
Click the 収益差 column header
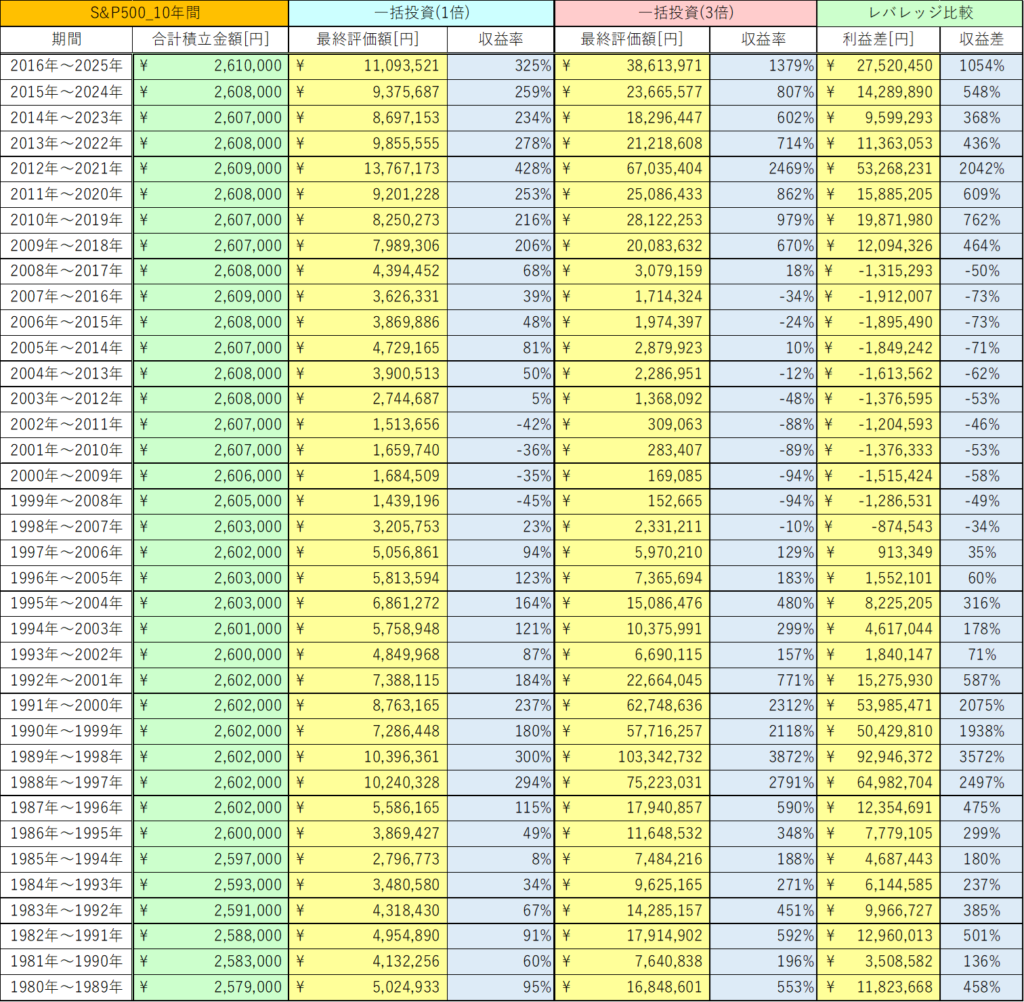[981, 40]
